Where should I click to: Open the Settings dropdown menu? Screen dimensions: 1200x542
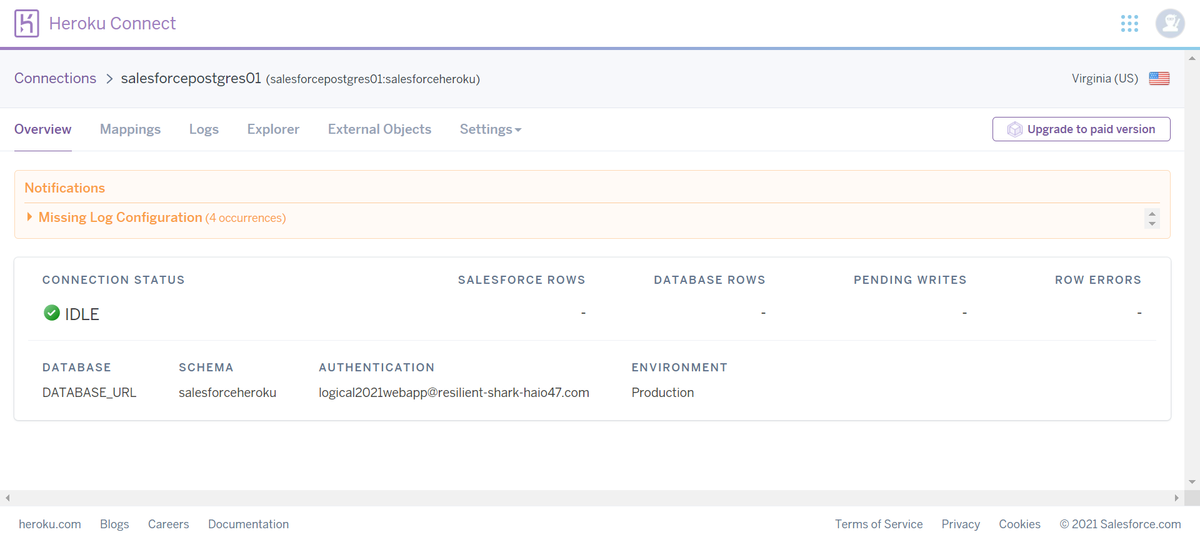(490, 129)
